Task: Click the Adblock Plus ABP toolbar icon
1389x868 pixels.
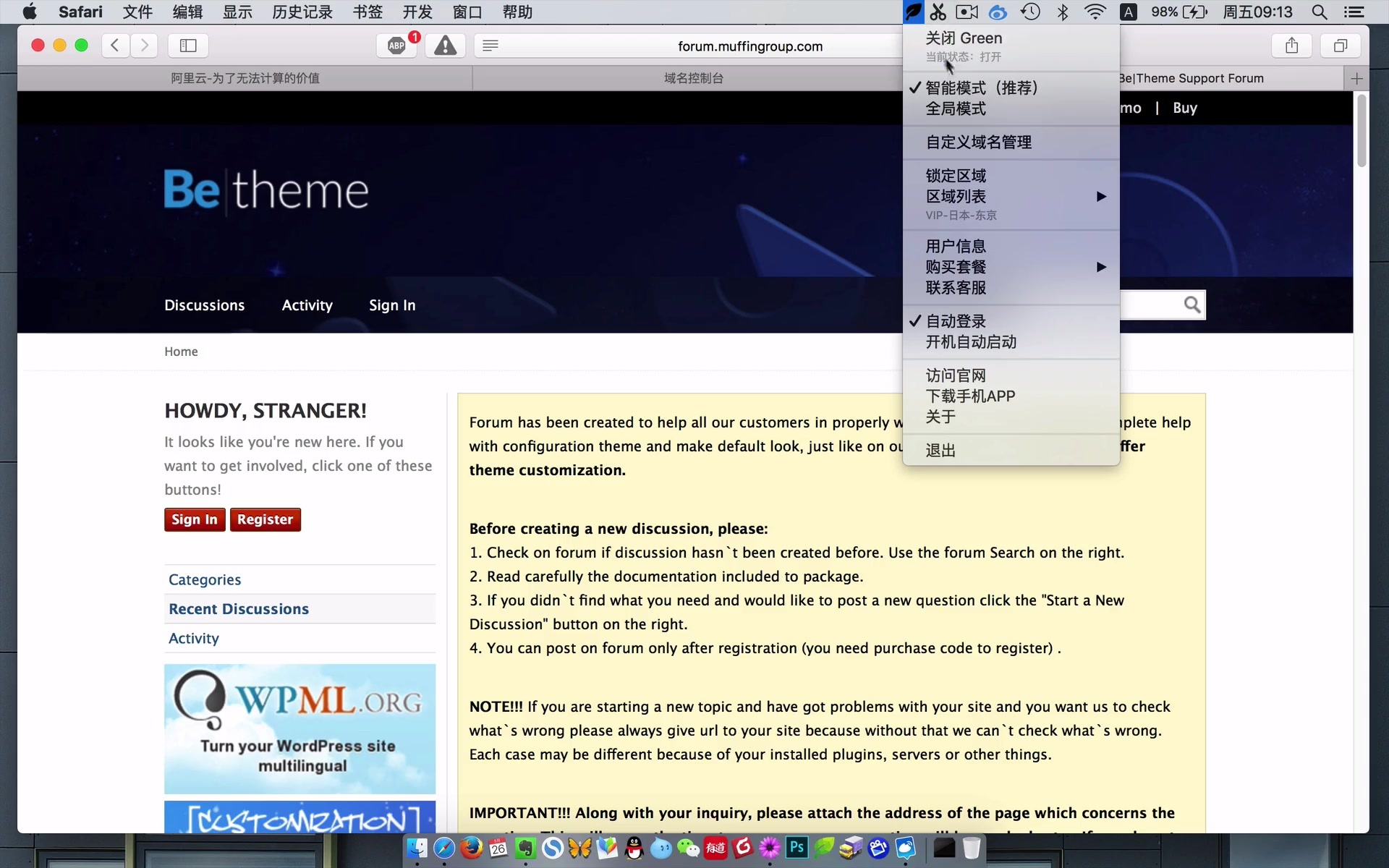Action: (396, 46)
